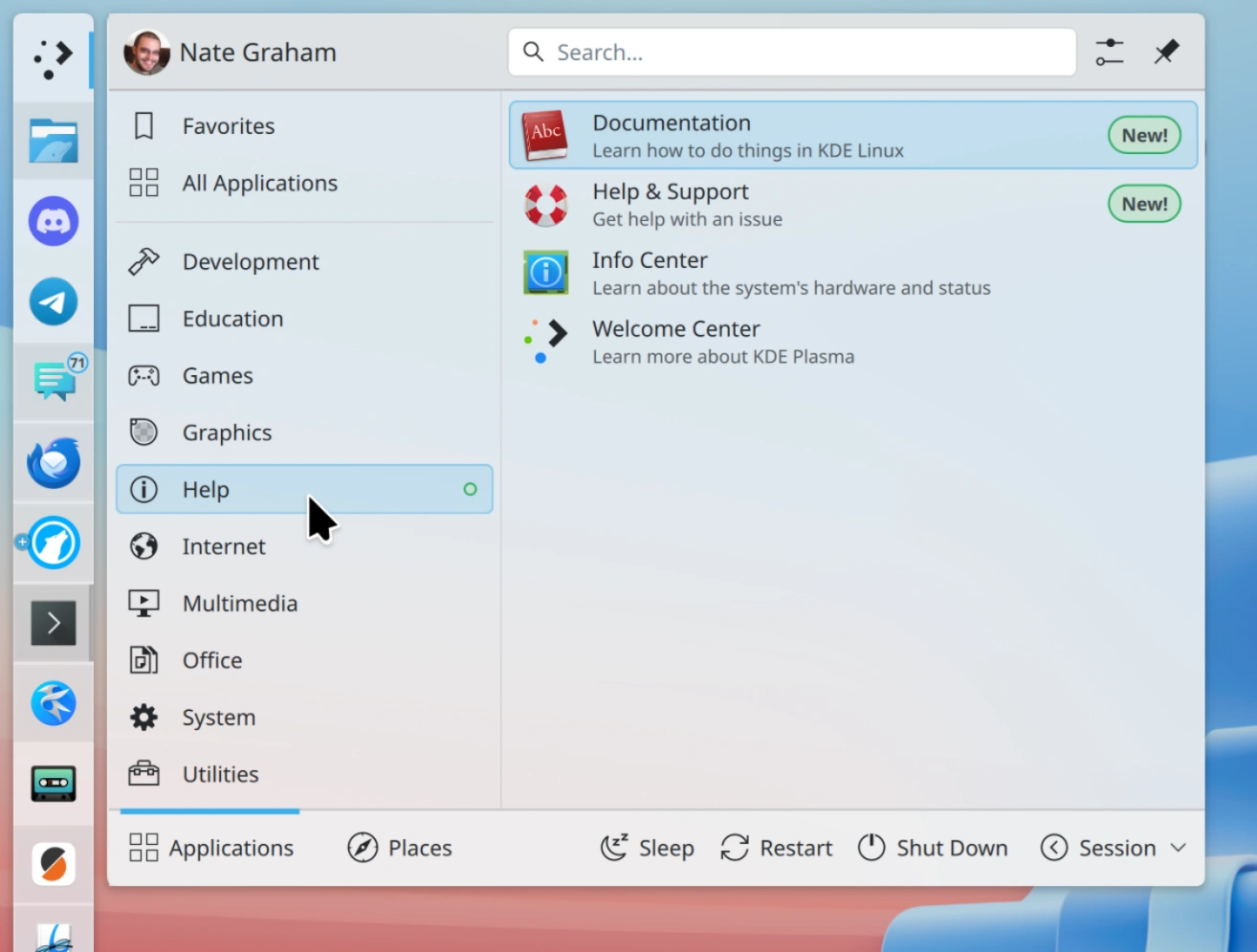Open chat app with 71 badge
Viewport: 1257px width, 952px height.
[55, 380]
